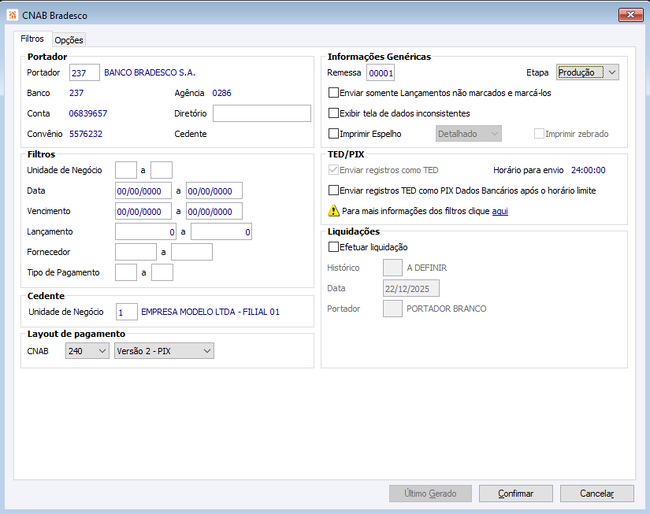Toggle Enviar registros como TED checkbox

[333, 170]
